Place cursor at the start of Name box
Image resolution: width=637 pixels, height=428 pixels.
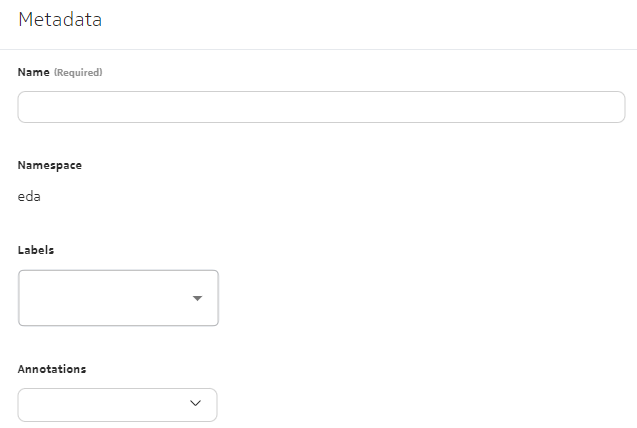coord(26,107)
